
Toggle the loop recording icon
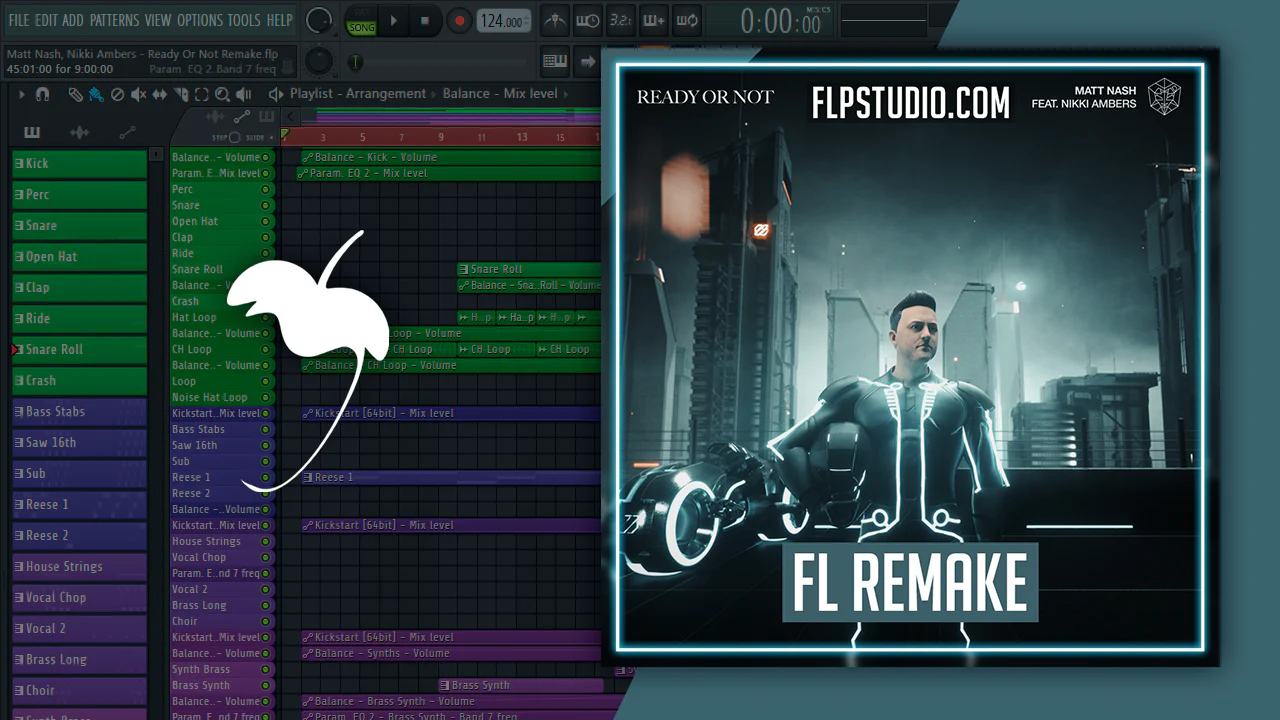click(x=686, y=20)
